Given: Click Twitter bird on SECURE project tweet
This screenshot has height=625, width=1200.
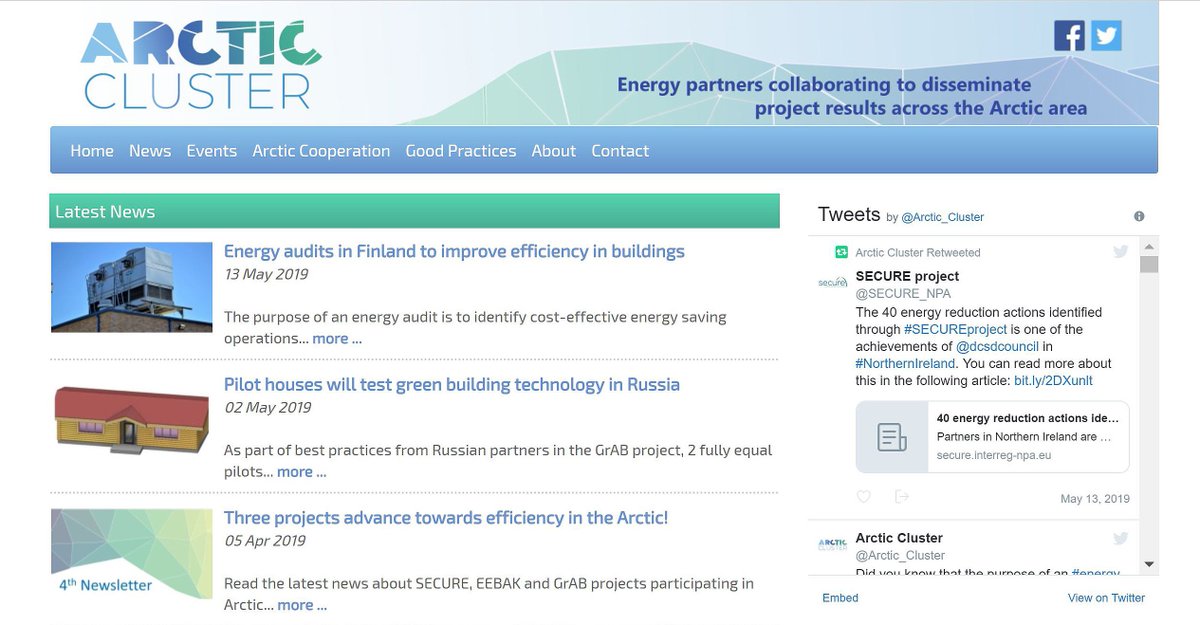Looking at the screenshot, I should pos(1121,252).
